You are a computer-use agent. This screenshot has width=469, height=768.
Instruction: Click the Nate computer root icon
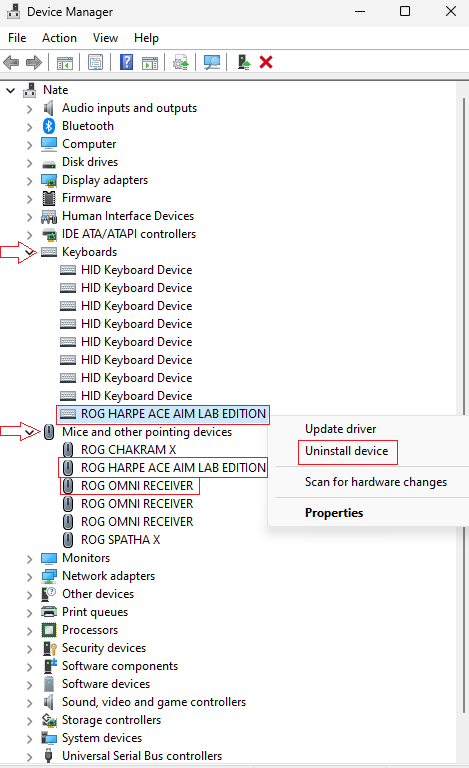[30, 90]
